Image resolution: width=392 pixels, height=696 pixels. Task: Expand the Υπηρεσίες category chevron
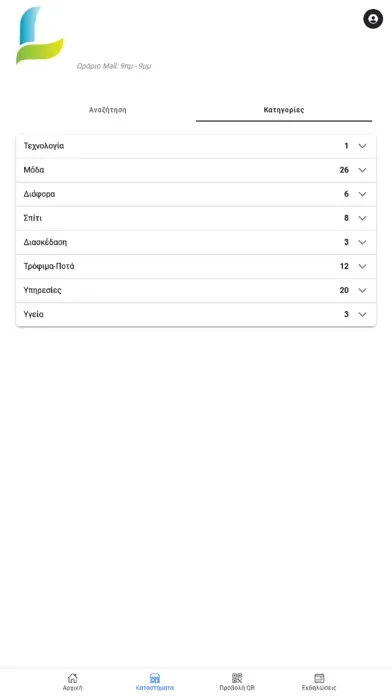(x=362, y=290)
